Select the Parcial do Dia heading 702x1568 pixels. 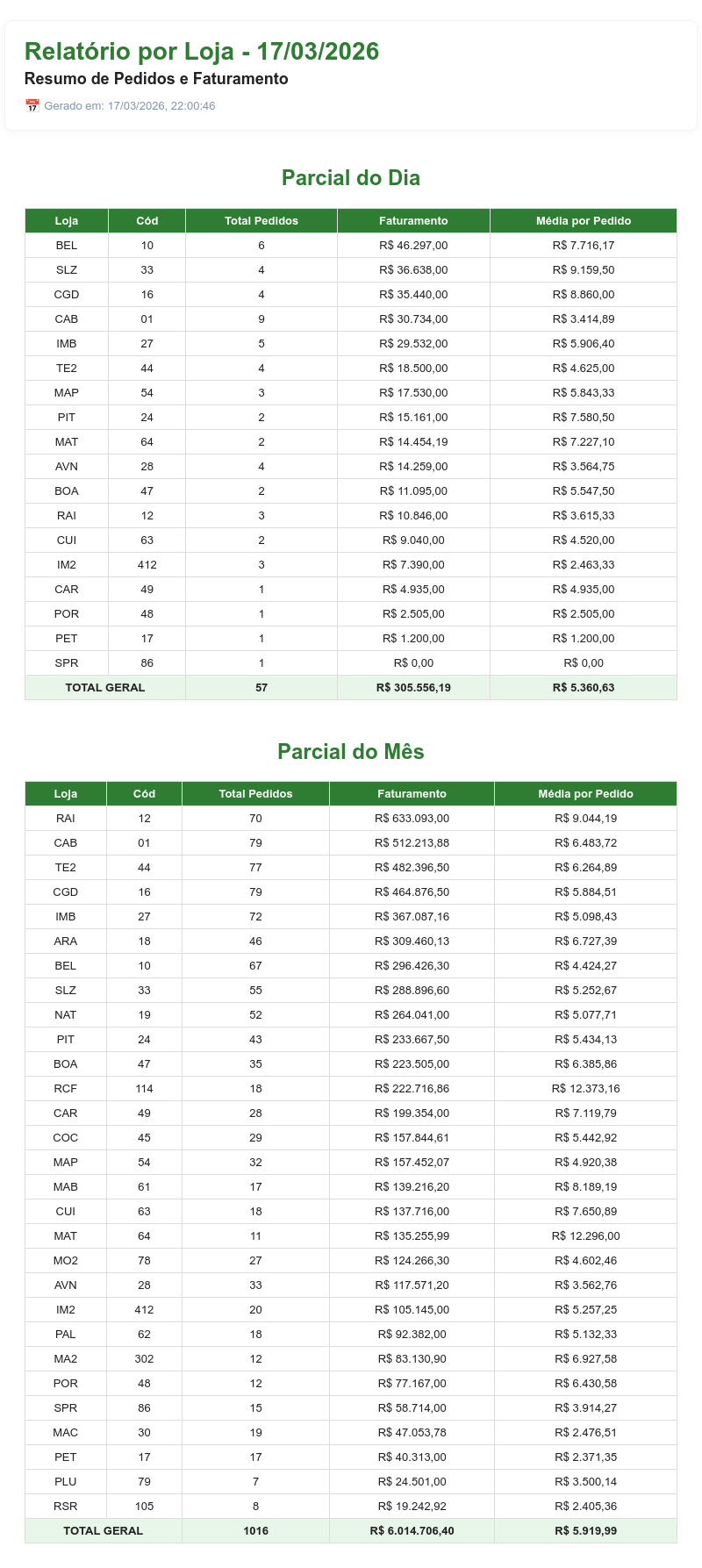coord(351,178)
